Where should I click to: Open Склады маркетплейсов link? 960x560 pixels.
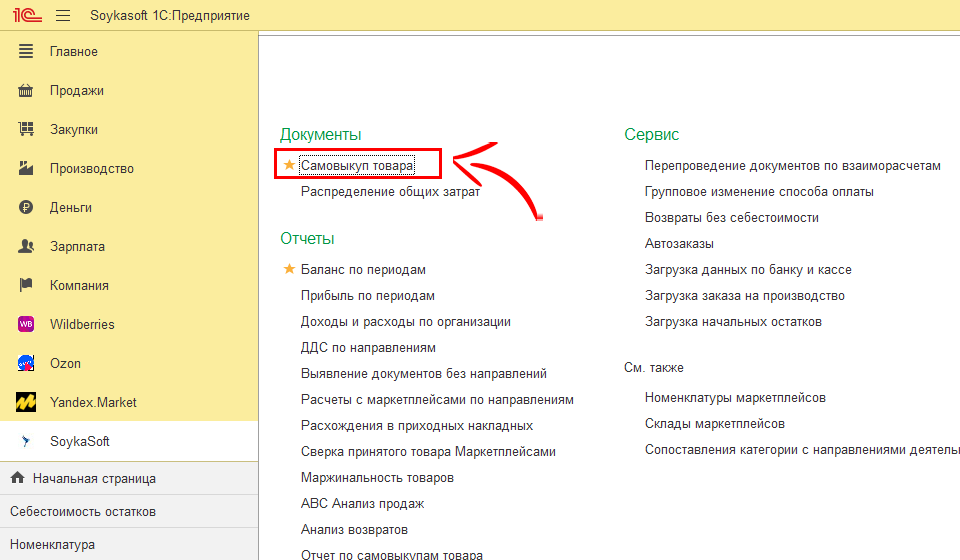click(714, 424)
